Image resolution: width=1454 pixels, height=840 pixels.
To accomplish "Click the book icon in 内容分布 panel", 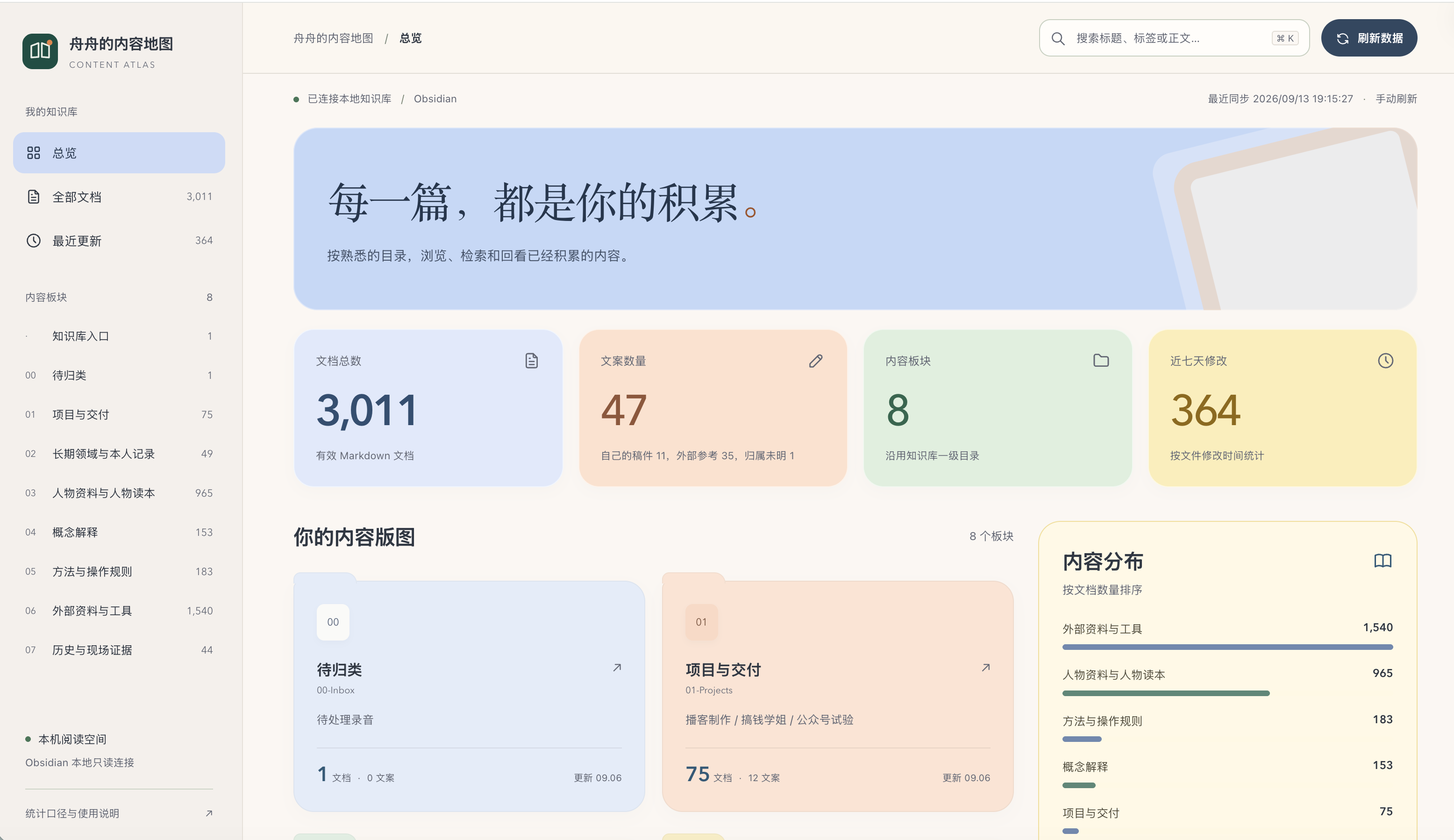I will click(1383, 561).
